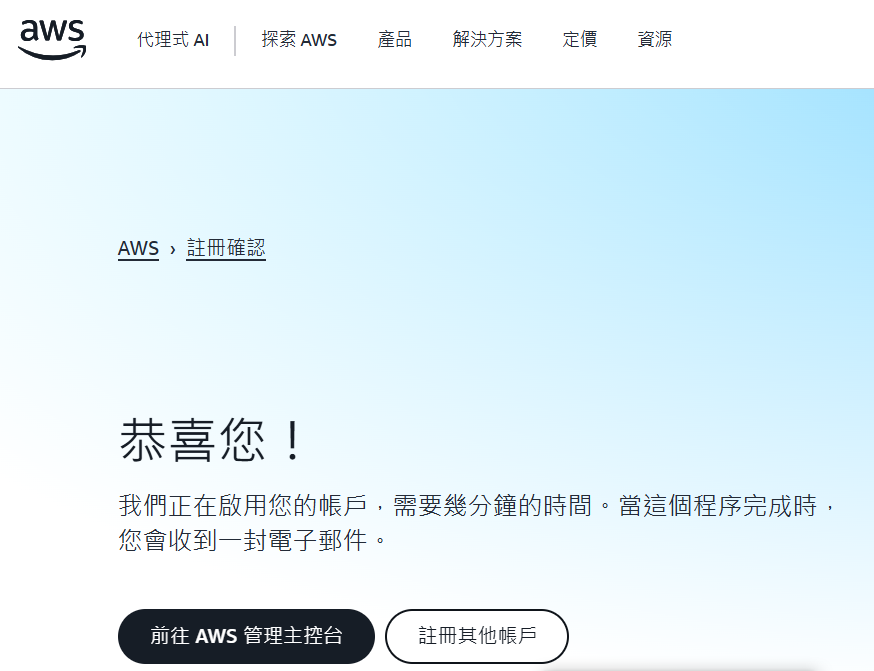This screenshot has width=874, height=671.
Task: Open the 產品 menu
Action: coord(395,40)
